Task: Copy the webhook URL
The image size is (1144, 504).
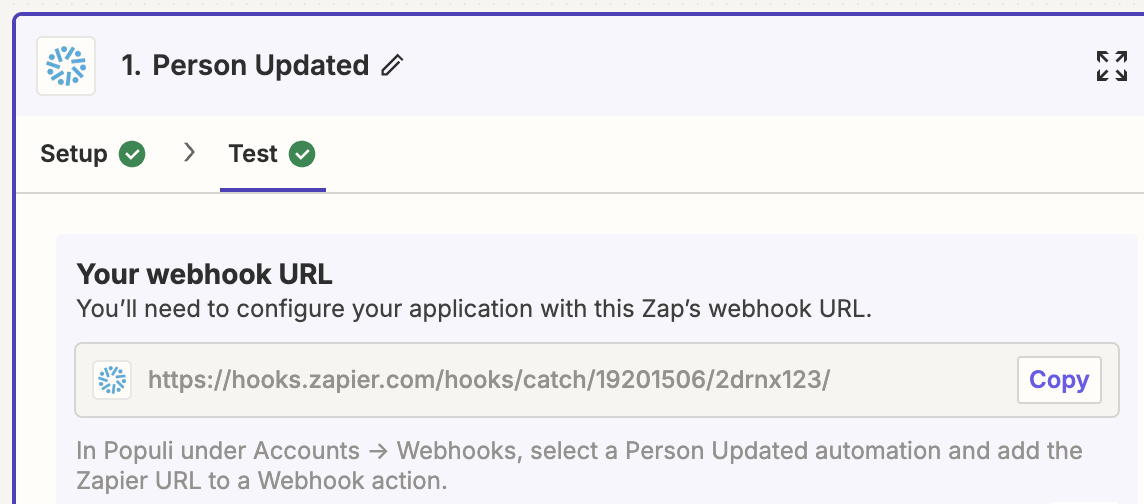Action: [x=1059, y=379]
